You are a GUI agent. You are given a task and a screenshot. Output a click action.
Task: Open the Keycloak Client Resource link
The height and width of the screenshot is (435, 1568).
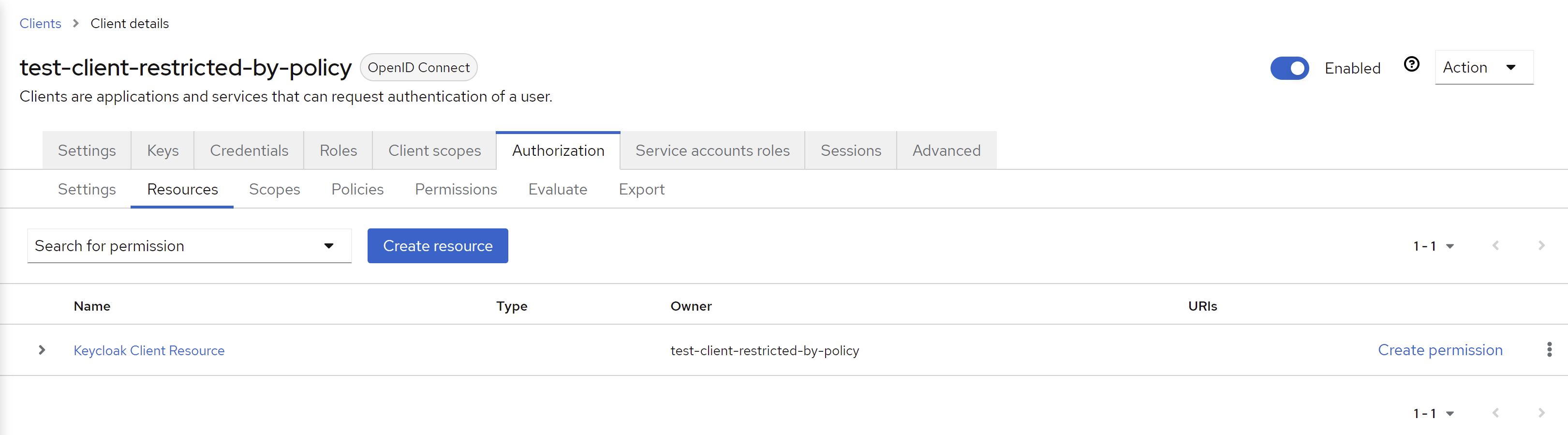[x=149, y=351]
